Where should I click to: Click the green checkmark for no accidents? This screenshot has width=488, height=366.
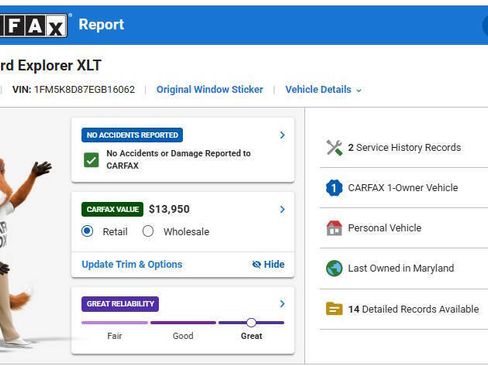click(x=91, y=160)
